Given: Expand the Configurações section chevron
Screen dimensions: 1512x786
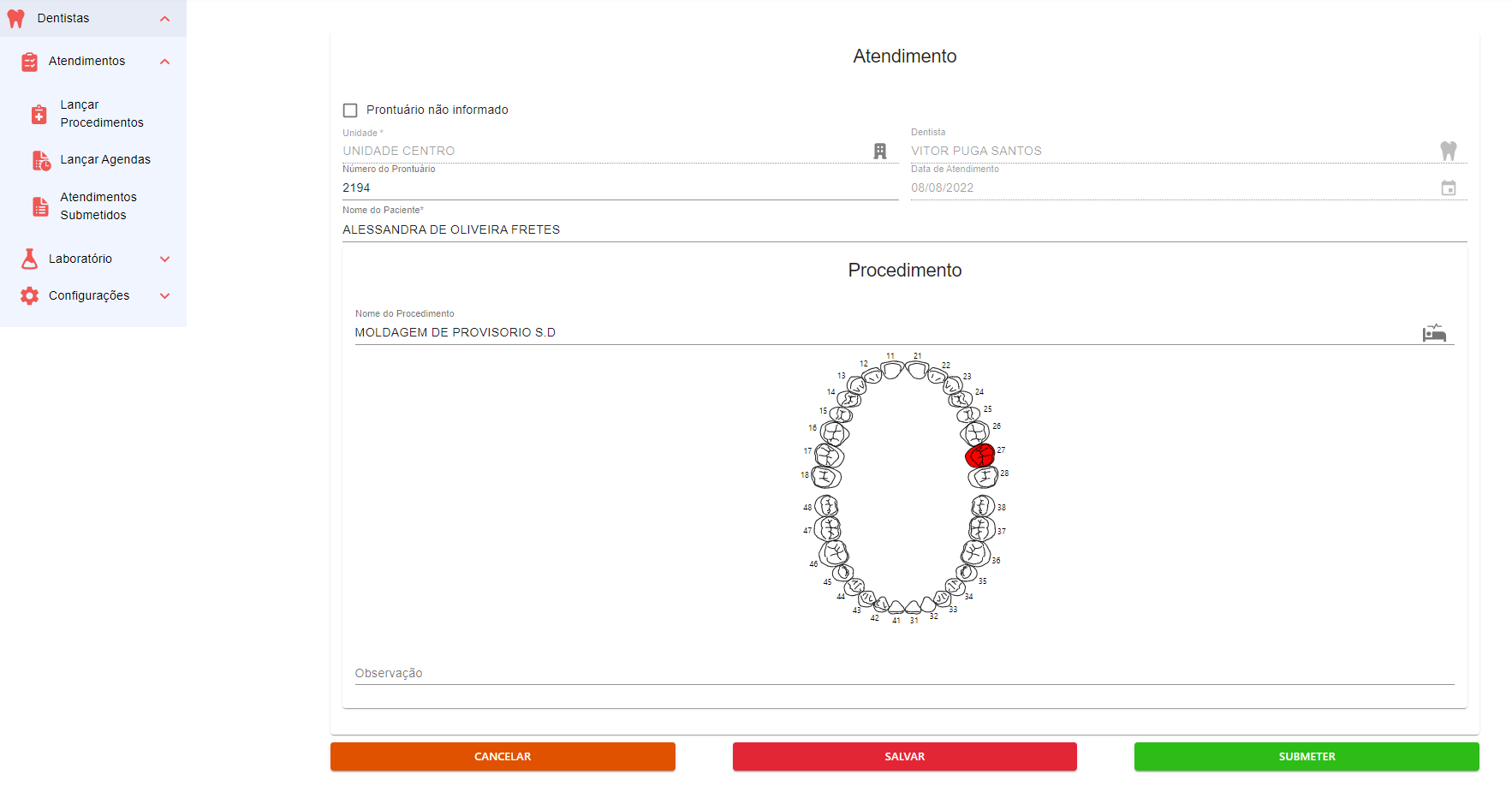Looking at the screenshot, I should tap(164, 296).
